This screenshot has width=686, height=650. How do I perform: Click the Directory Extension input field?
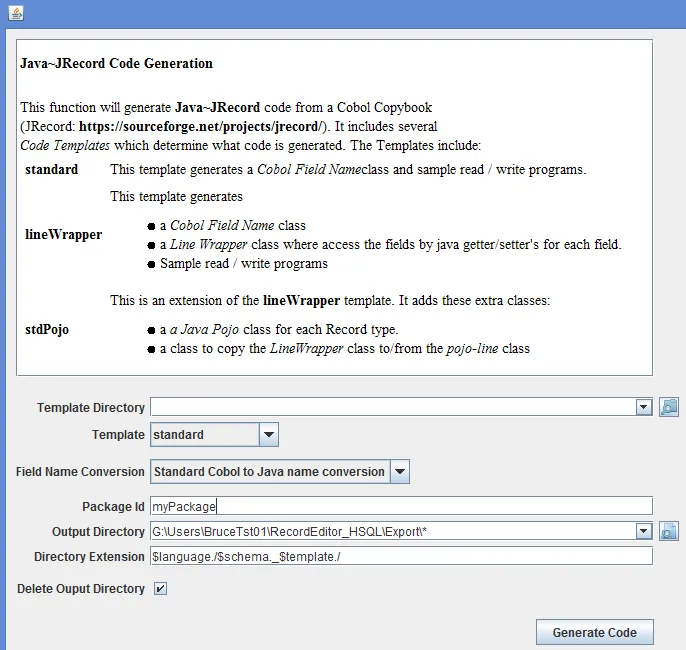click(x=401, y=556)
